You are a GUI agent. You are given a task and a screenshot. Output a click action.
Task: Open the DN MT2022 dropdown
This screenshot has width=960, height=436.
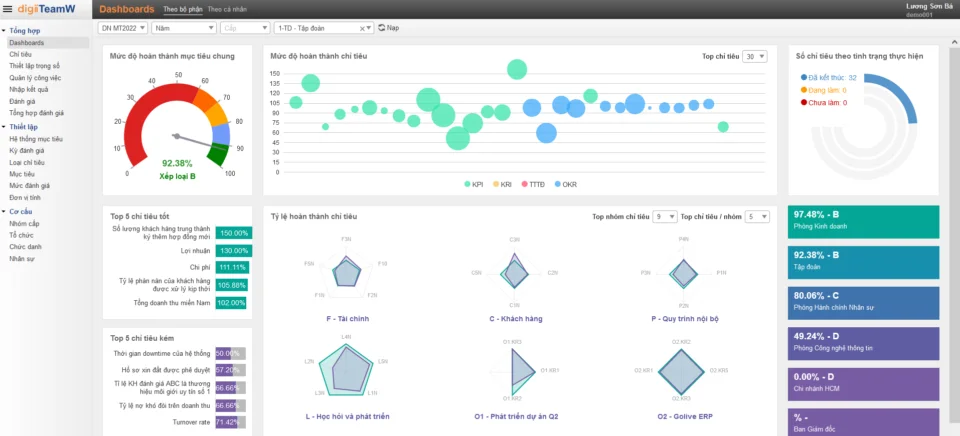[123, 28]
